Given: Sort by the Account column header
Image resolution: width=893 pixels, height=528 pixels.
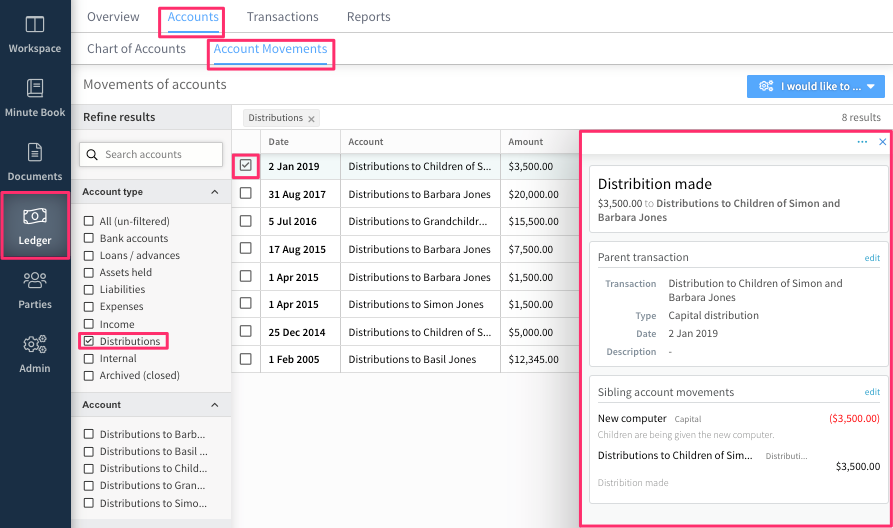Looking at the screenshot, I should click(366, 142).
